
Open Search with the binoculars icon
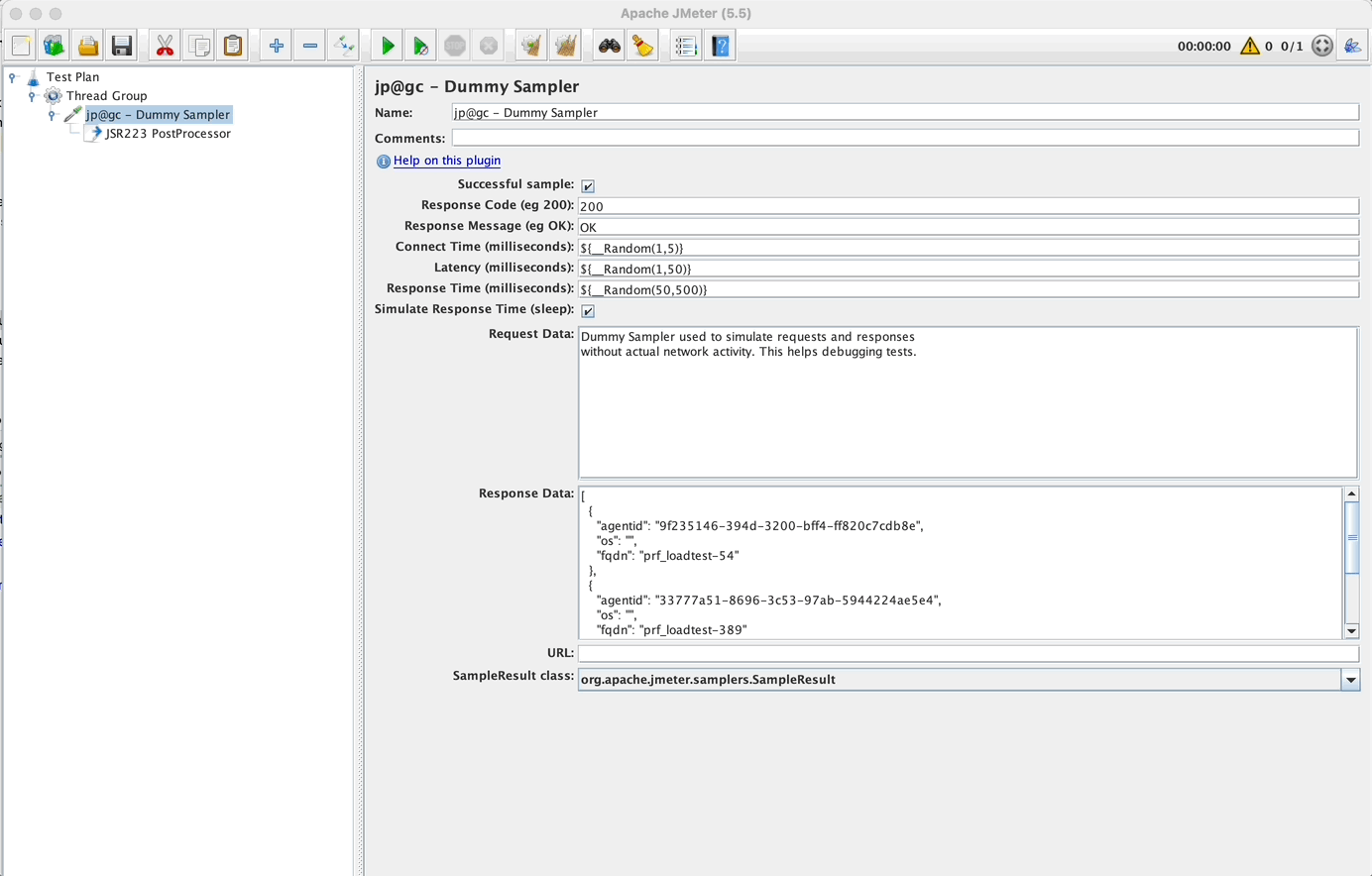609,46
